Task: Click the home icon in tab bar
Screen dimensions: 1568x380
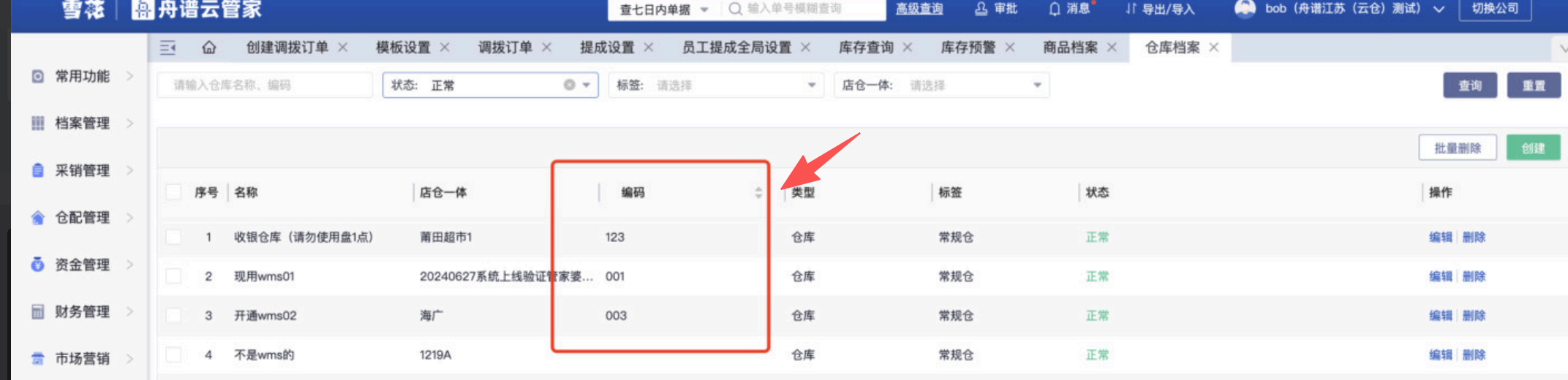Action: pyautogui.click(x=209, y=47)
